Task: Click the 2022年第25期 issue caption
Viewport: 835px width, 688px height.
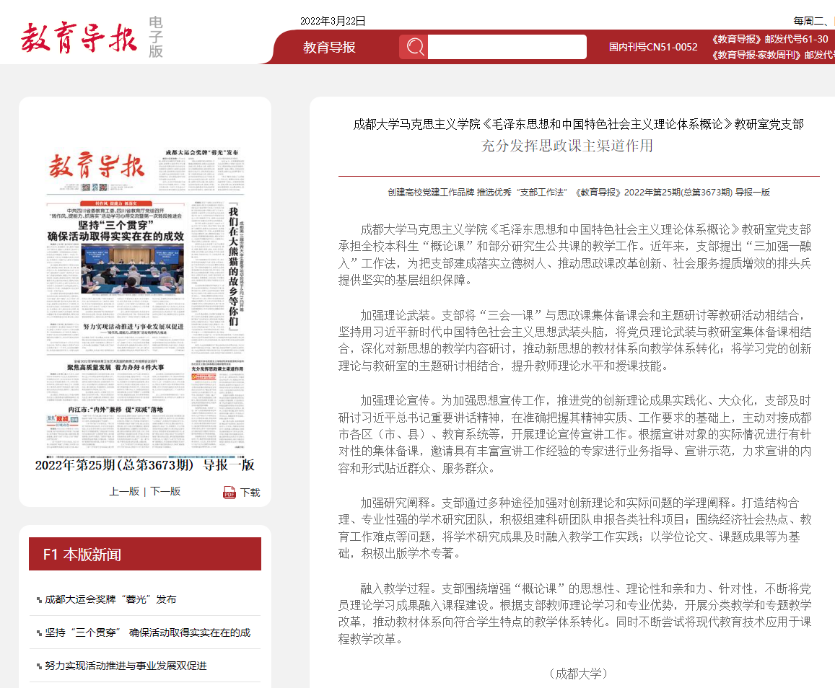Action: (x=145, y=465)
